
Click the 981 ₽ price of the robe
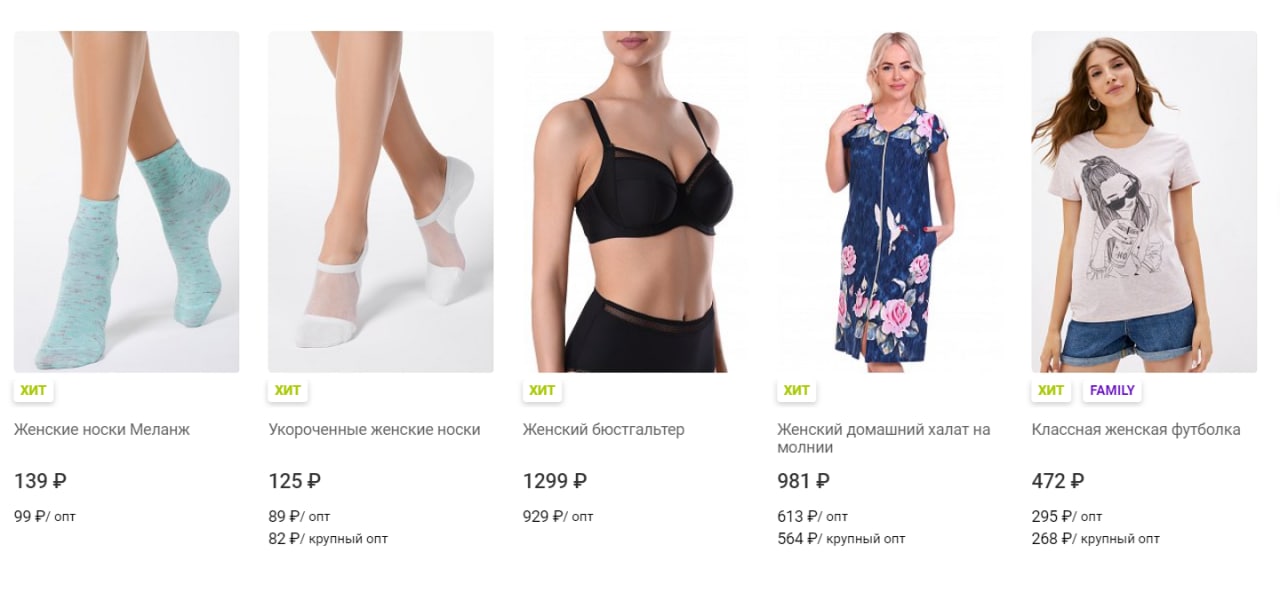804,481
